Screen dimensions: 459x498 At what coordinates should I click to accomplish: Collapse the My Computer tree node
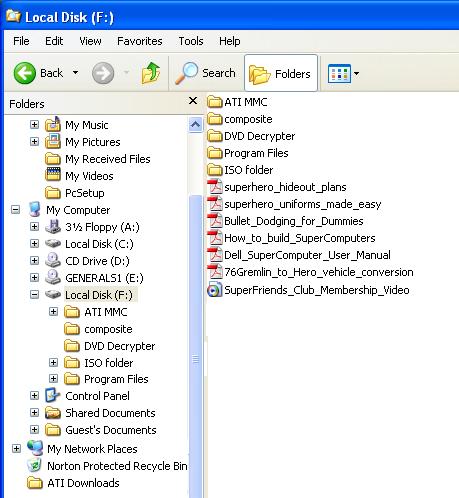16,210
